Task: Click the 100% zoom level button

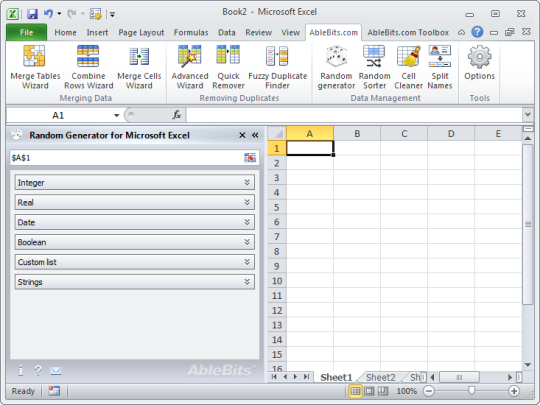Action: [x=406, y=391]
